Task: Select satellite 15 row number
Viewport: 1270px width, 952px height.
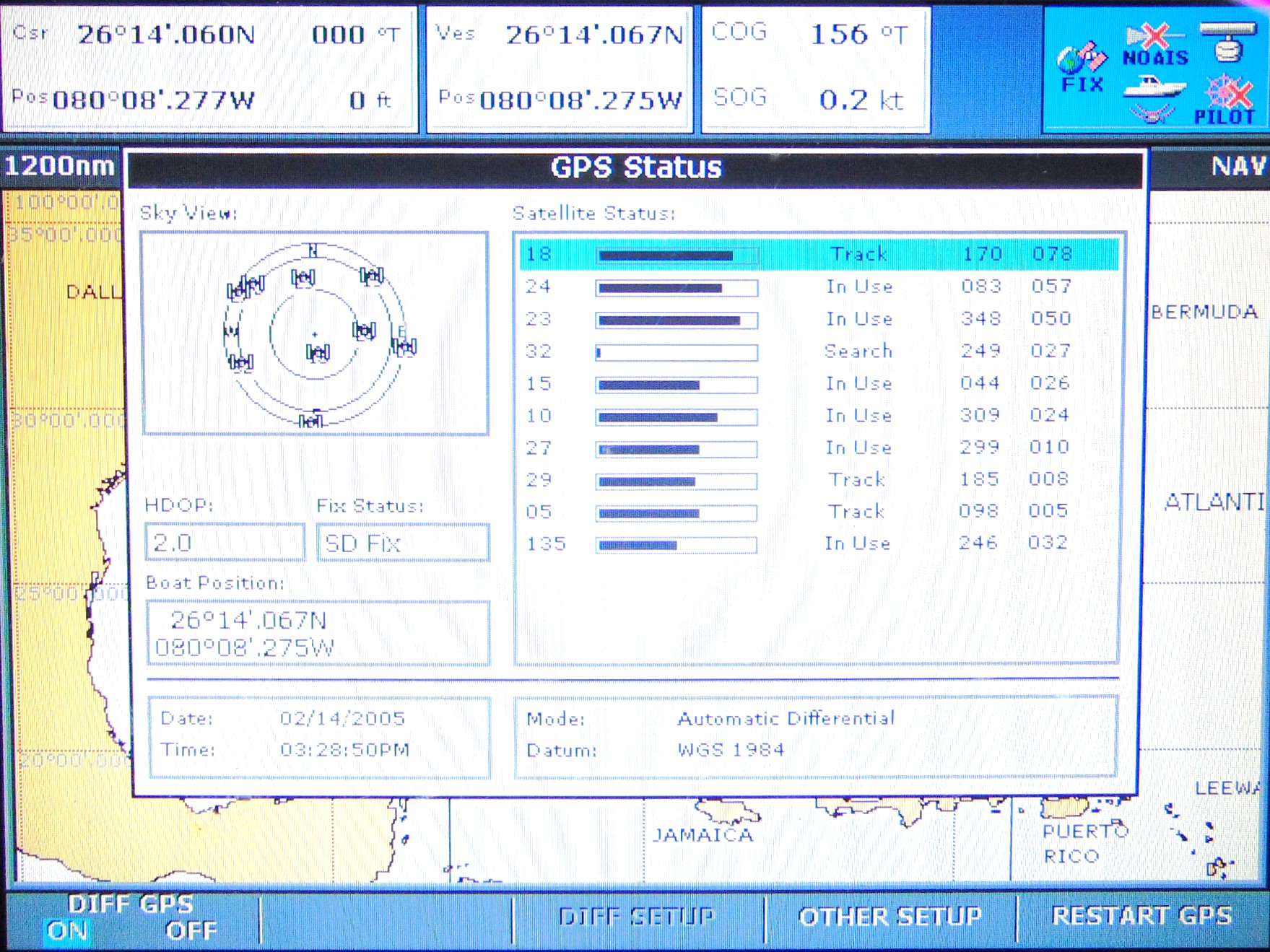Action: [538, 383]
